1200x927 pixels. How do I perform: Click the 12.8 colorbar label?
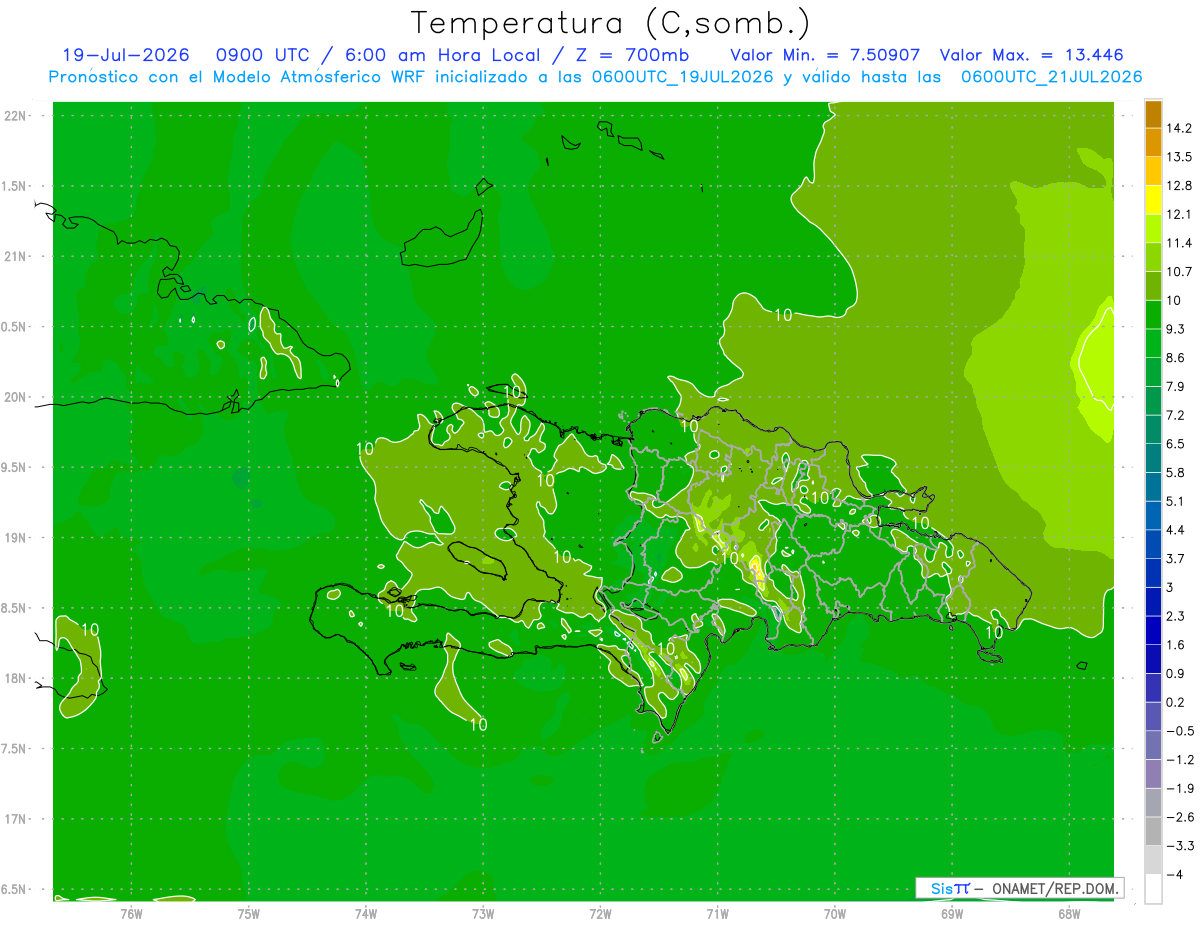click(x=1179, y=186)
